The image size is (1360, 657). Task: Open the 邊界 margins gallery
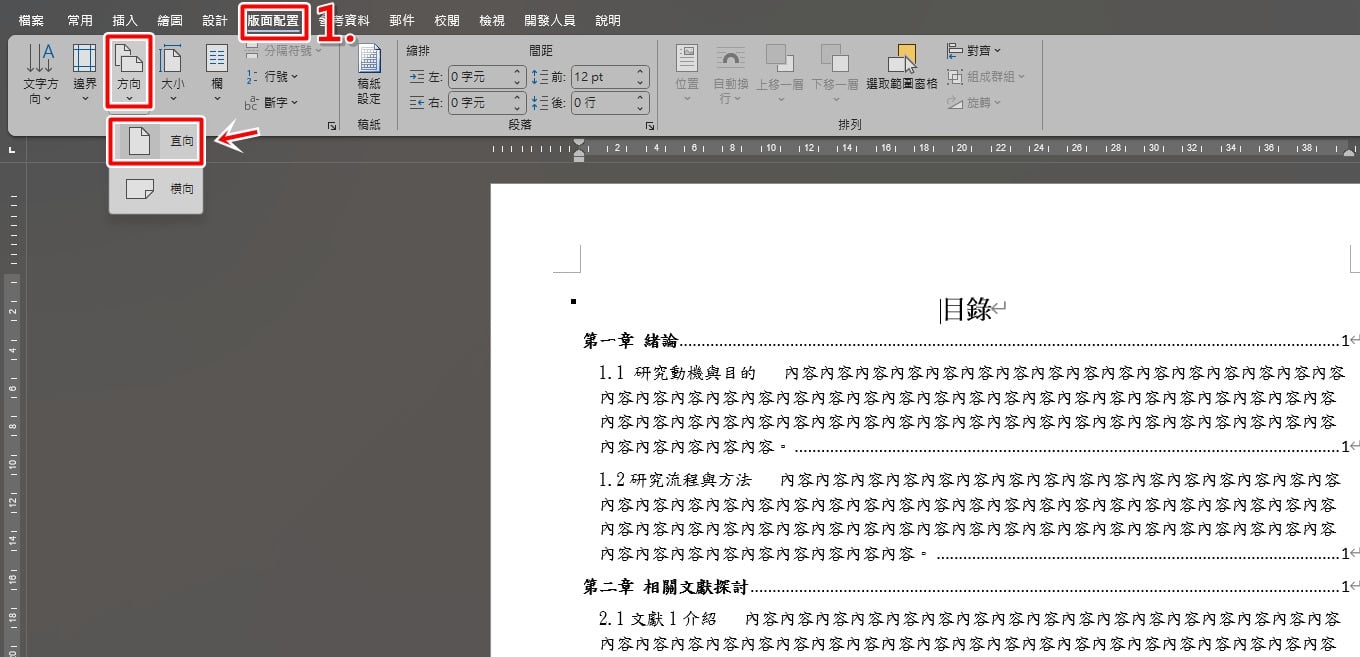85,74
